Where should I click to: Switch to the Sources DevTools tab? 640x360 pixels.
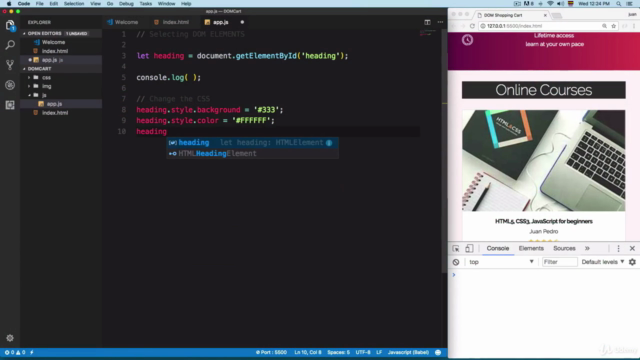tap(564, 248)
